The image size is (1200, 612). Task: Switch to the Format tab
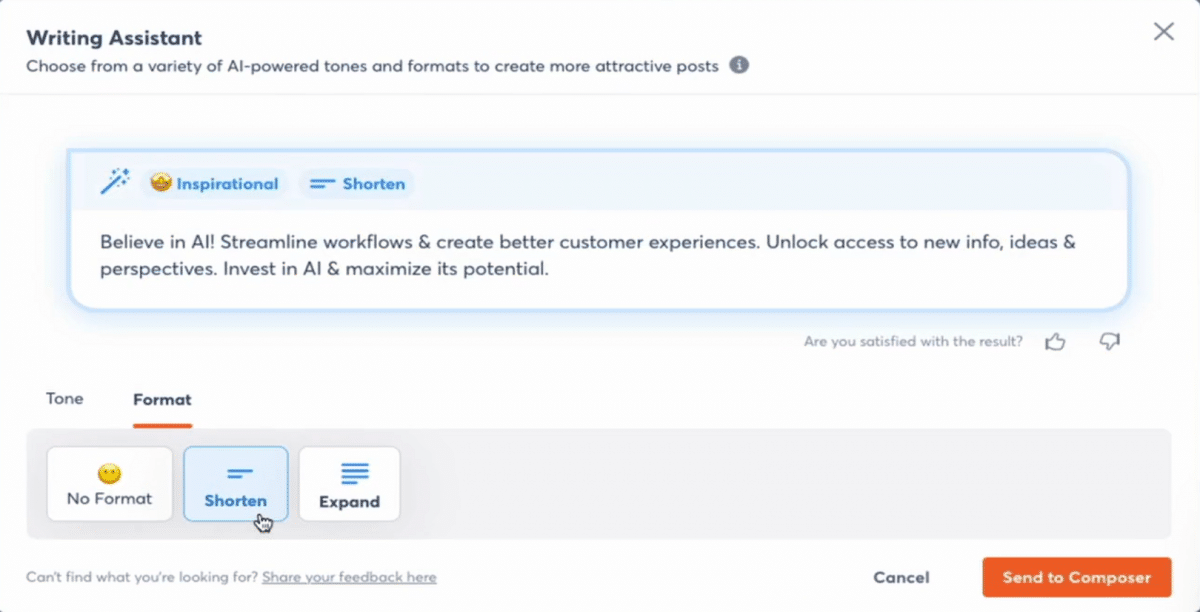pyautogui.click(x=162, y=398)
